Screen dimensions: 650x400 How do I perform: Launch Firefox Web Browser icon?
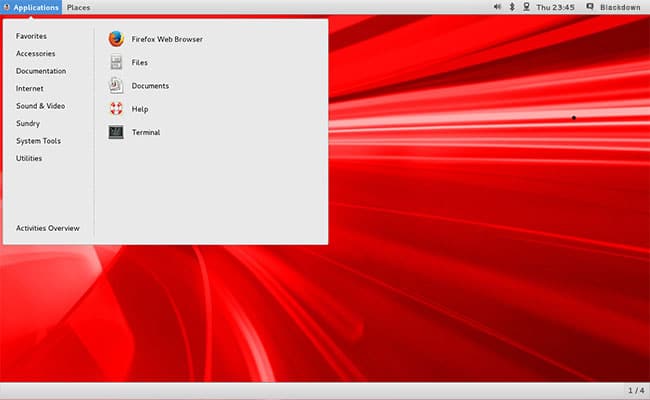(116, 39)
